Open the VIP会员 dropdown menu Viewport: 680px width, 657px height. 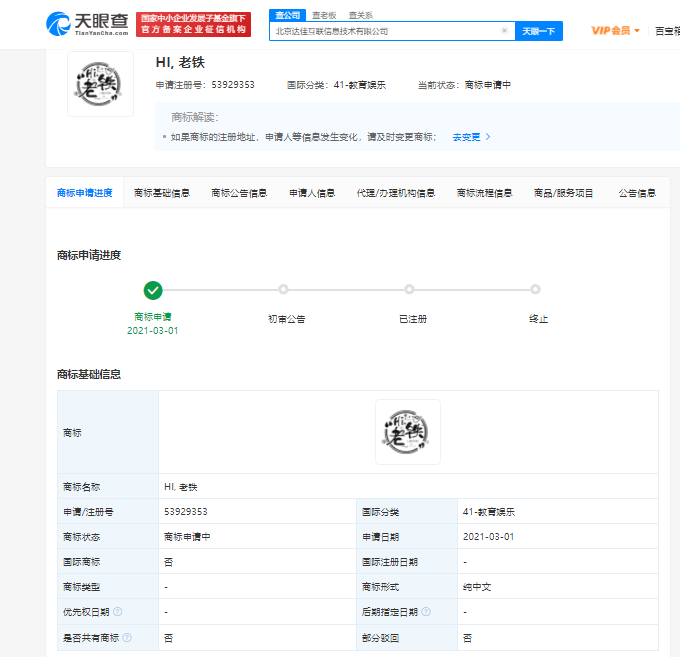click(615, 31)
